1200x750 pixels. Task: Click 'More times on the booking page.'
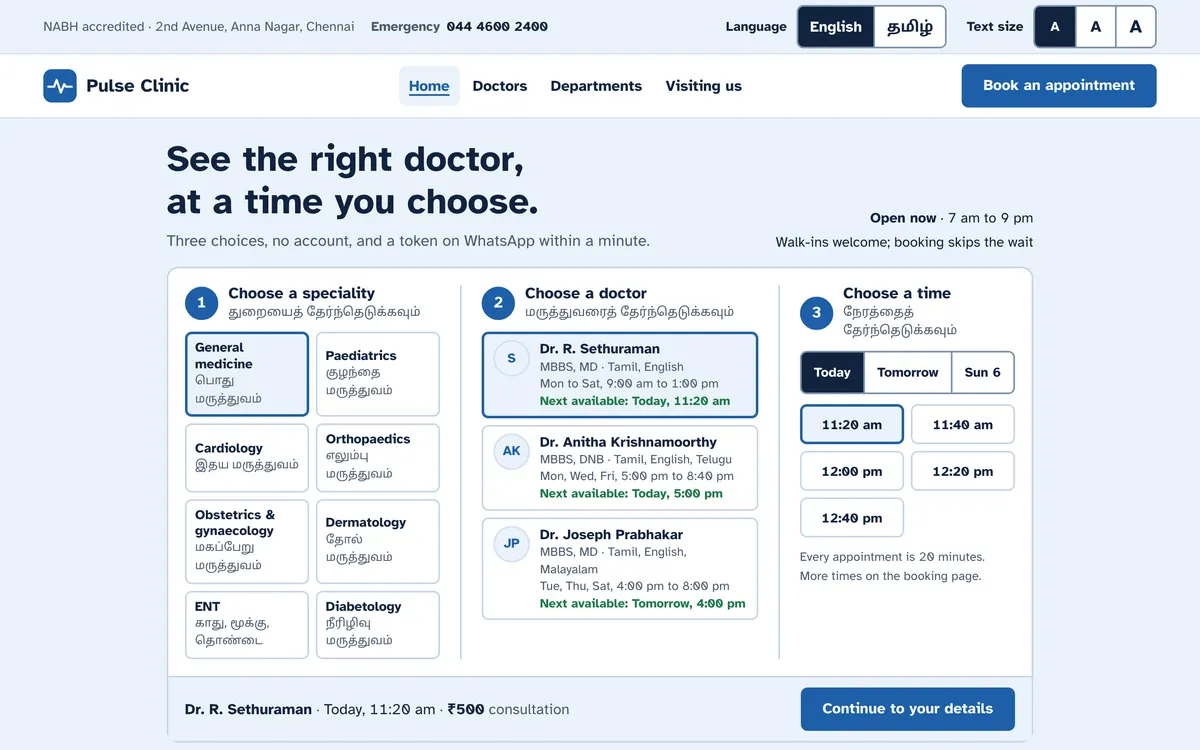[x=891, y=576]
